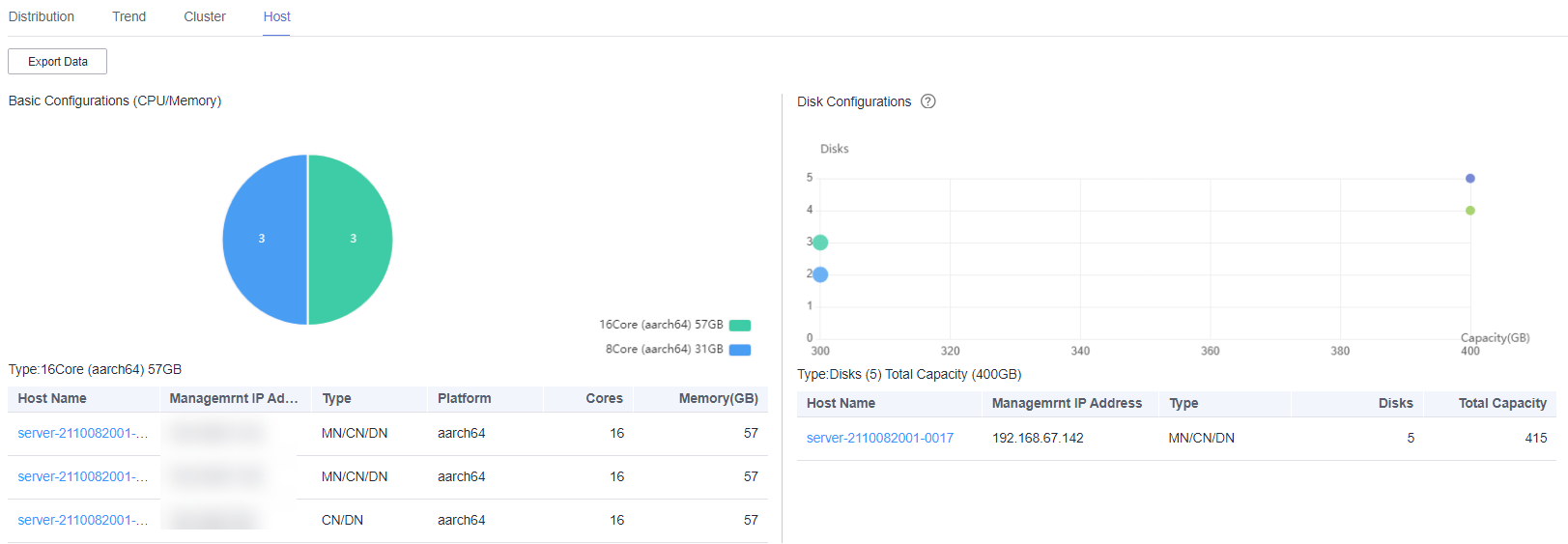Toggle blue 8Core 31GB legend swatch
The image size is (1568, 544).
740,350
